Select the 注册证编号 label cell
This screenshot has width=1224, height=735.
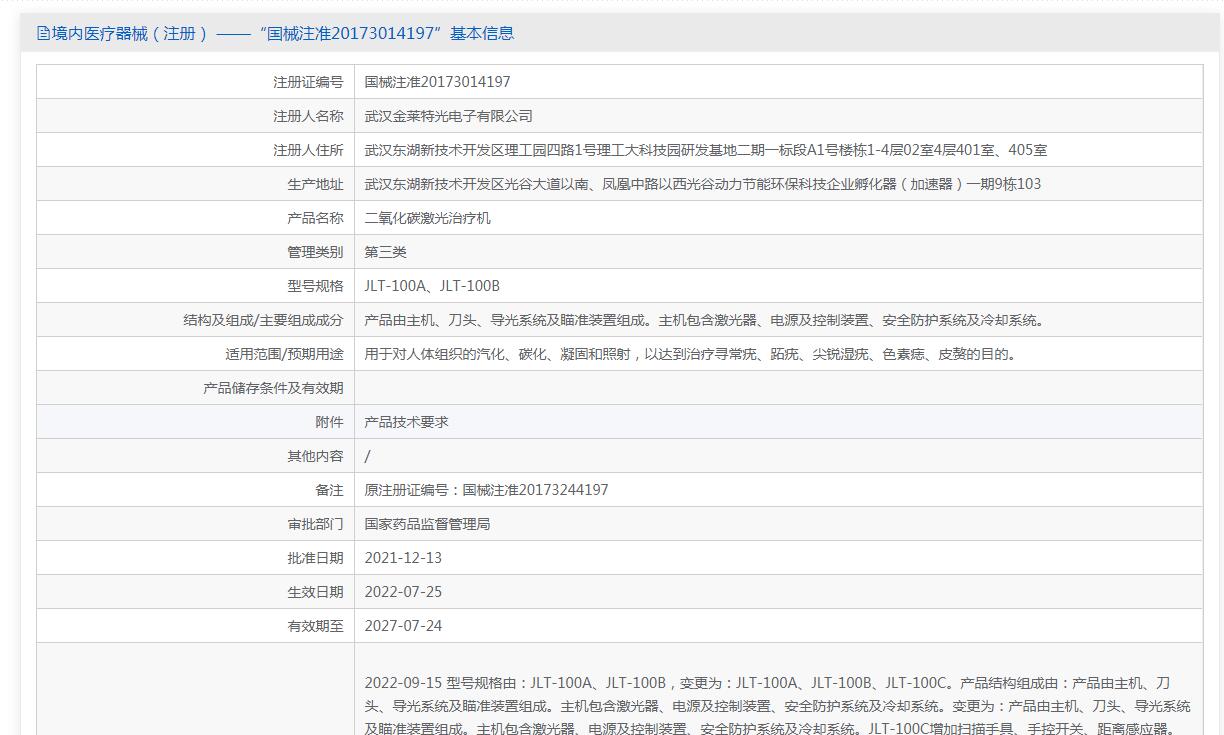308,82
